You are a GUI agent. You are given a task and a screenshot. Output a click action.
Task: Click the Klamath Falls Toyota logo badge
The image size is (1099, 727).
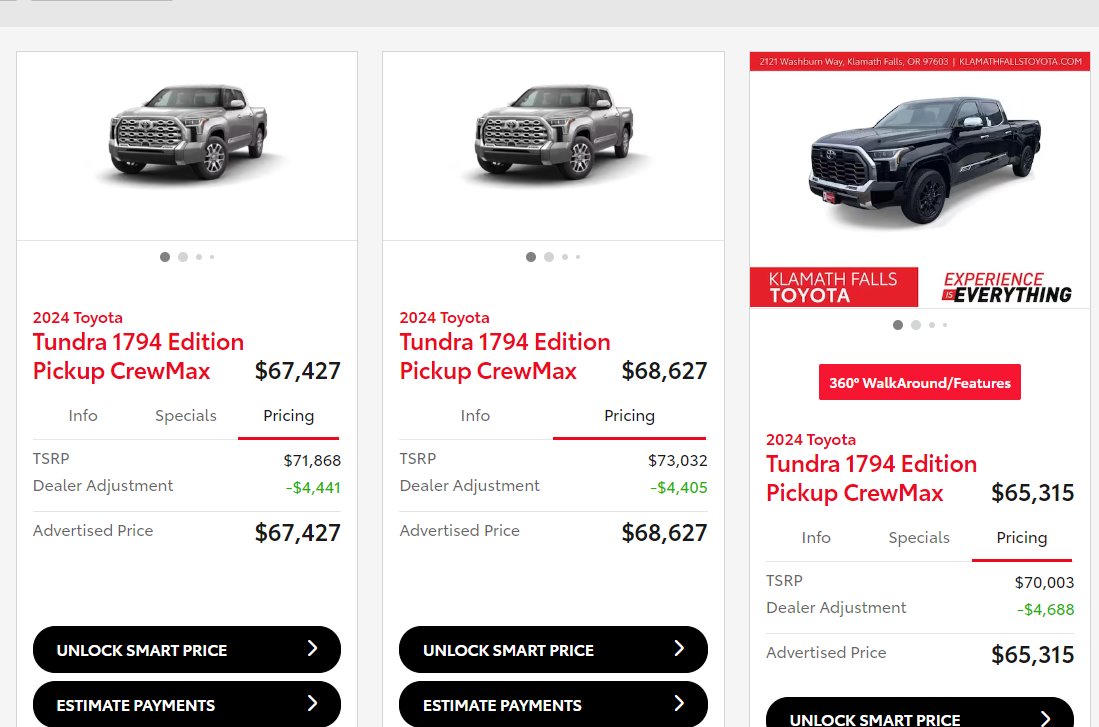tap(833, 287)
